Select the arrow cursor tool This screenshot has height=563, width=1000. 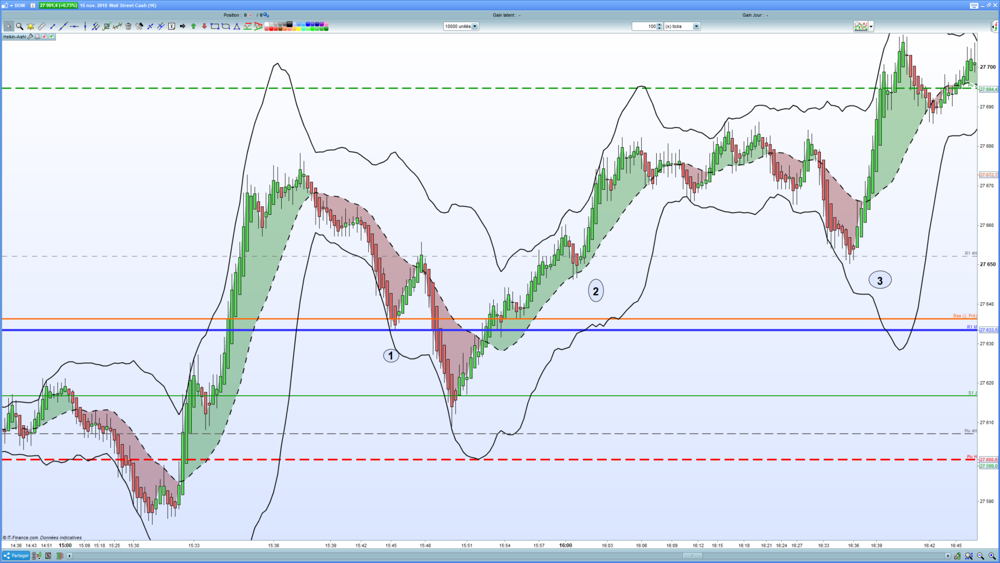pyautogui.click(x=8, y=26)
